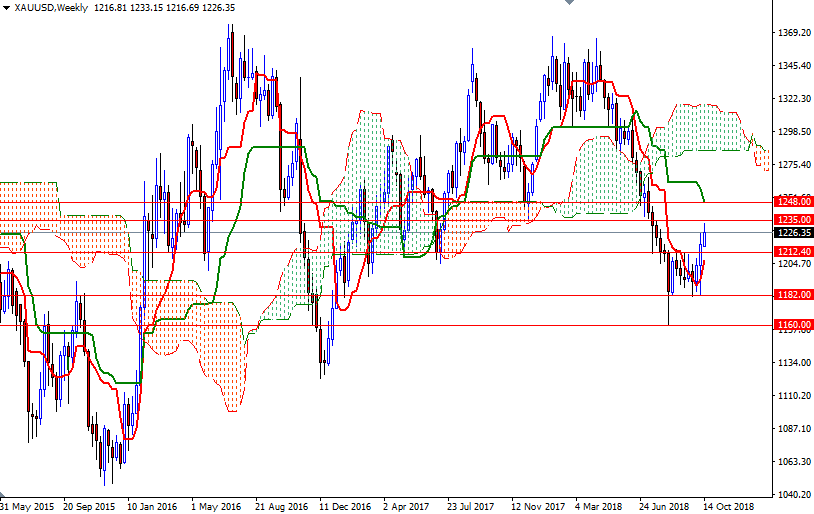Click the current price label 1226.35
This screenshot has height=514, width=814.
pos(793,233)
